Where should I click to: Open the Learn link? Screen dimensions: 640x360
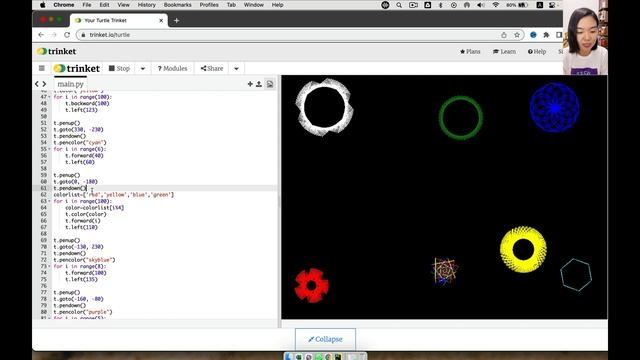coord(504,51)
